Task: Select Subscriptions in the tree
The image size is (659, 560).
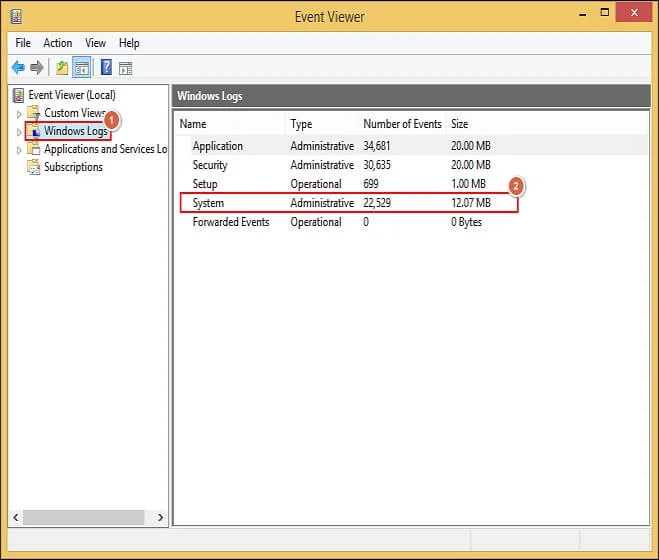Action: 74,167
